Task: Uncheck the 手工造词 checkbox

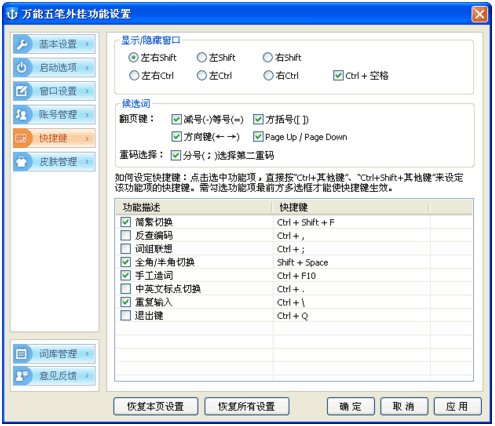Action: tap(125, 275)
